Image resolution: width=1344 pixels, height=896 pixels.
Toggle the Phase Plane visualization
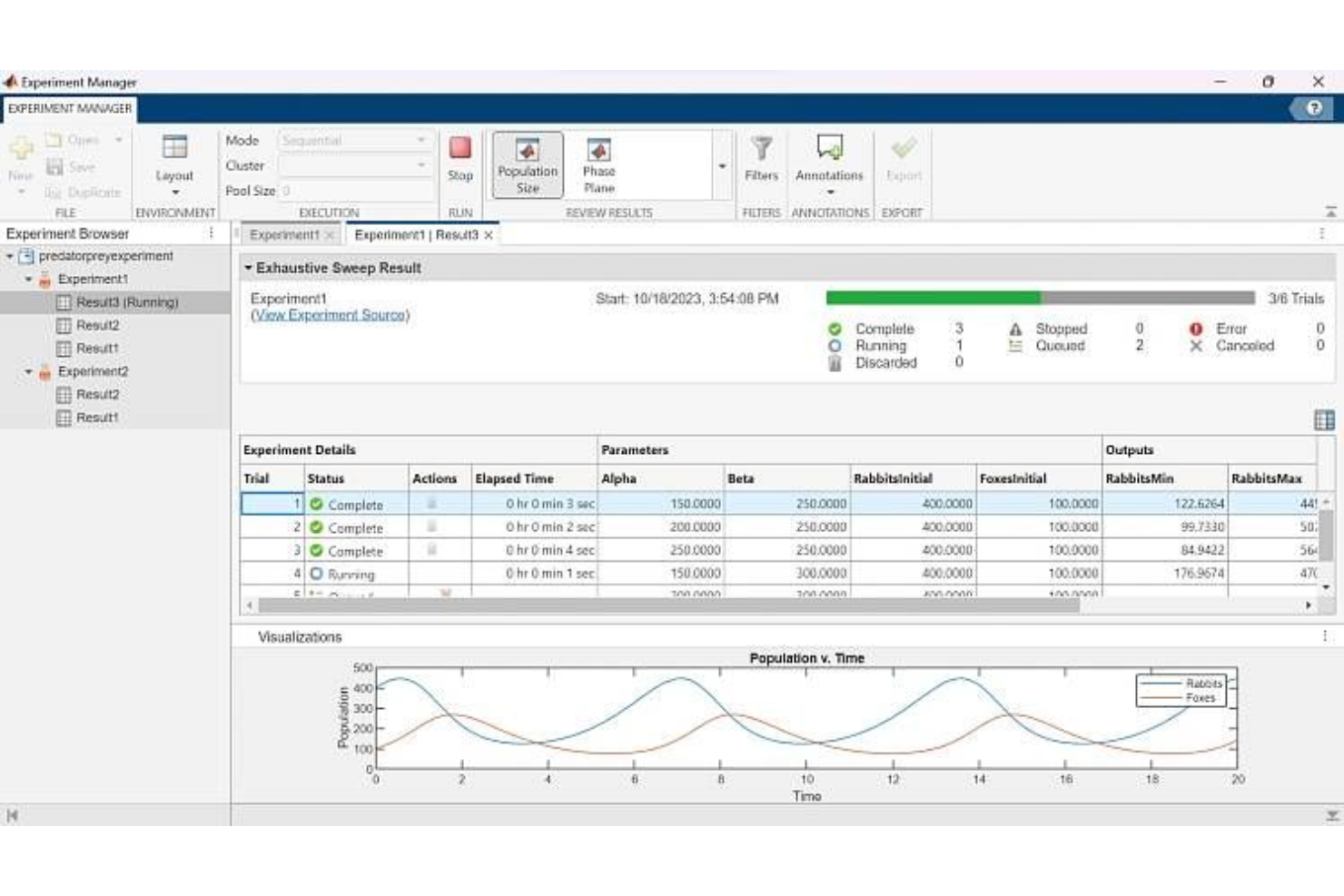[x=600, y=163]
